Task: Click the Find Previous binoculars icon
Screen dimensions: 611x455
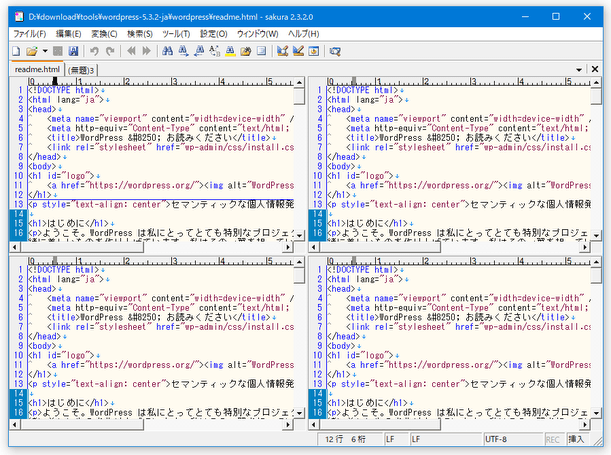Action: pyautogui.click(x=199, y=51)
